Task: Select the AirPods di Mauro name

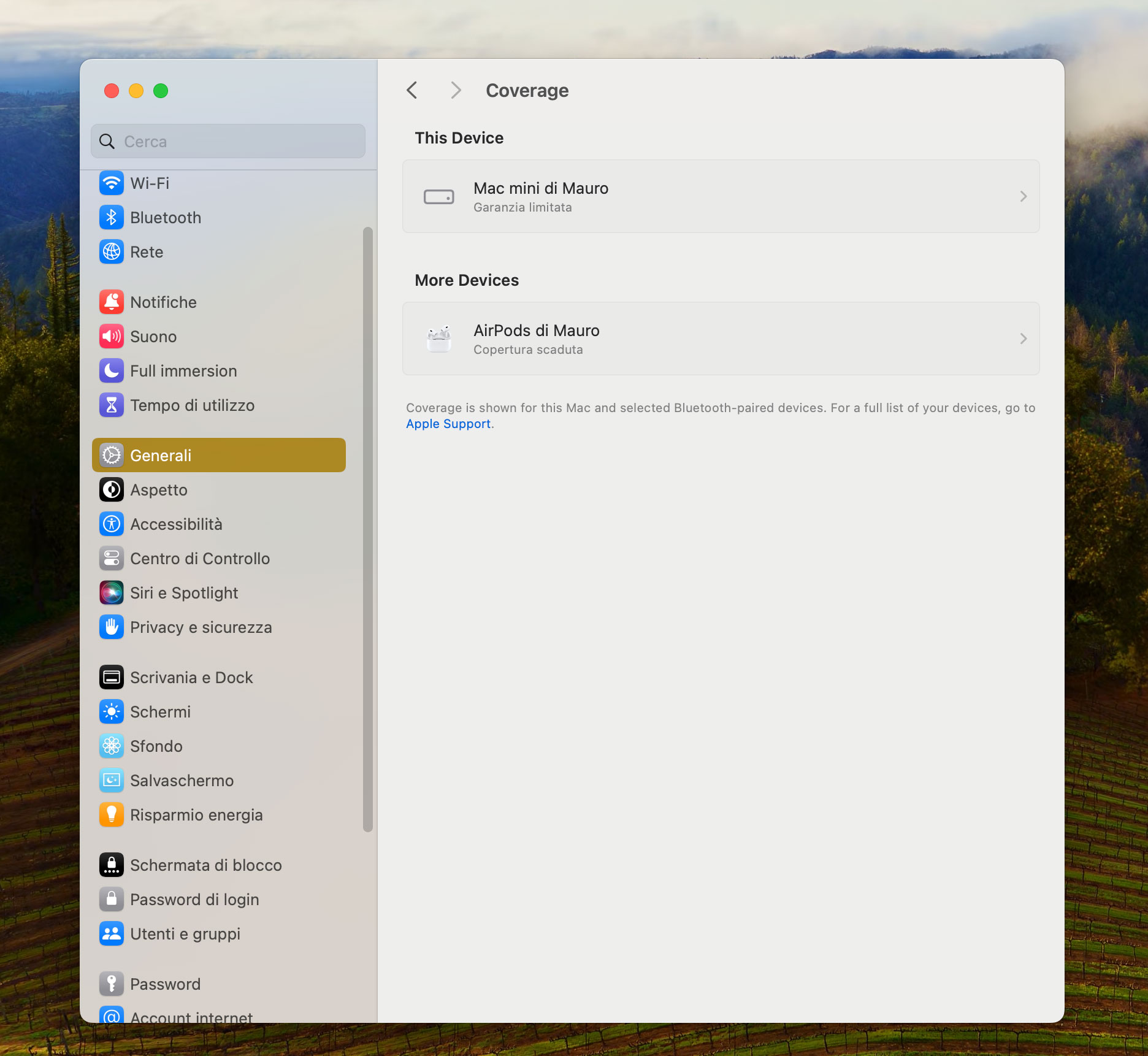Action: (537, 331)
